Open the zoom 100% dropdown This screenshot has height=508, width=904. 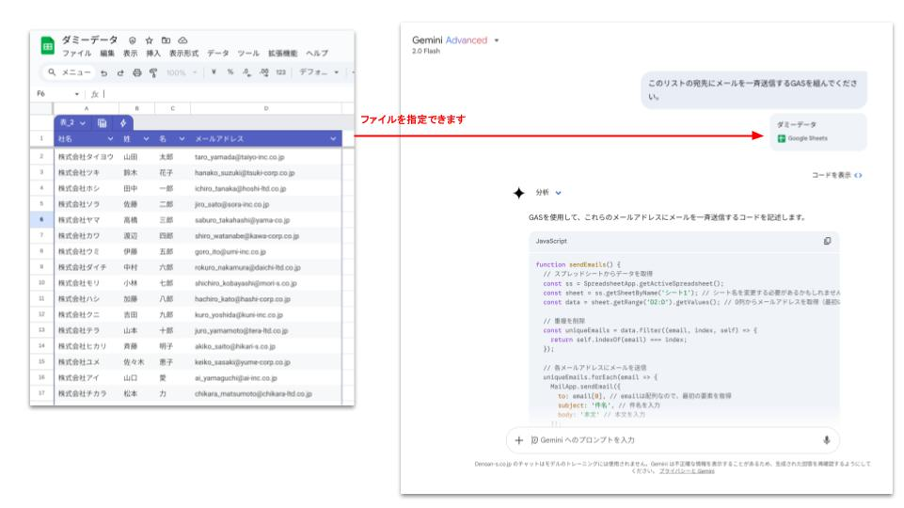click(x=182, y=73)
